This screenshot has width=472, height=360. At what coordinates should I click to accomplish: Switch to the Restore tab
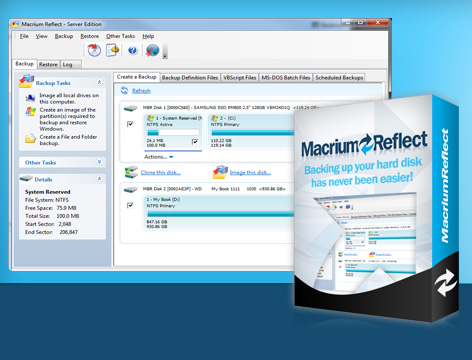[48, 64]
